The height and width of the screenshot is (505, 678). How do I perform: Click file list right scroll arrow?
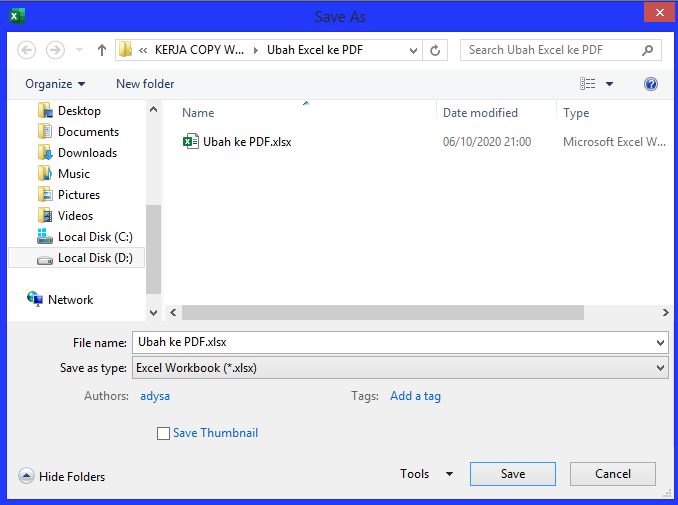(665, 313)
